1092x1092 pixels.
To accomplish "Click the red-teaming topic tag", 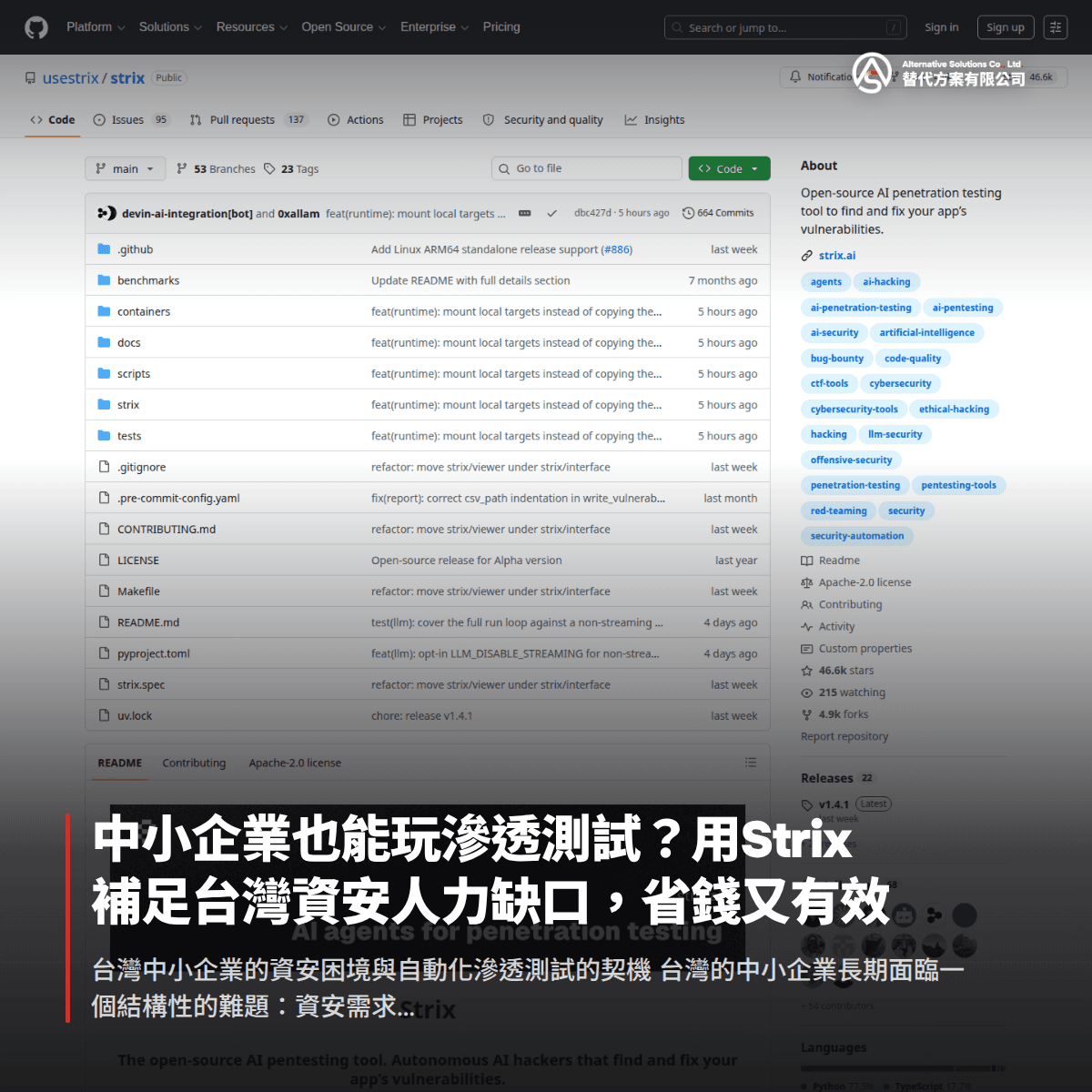I will coord(839,511).
